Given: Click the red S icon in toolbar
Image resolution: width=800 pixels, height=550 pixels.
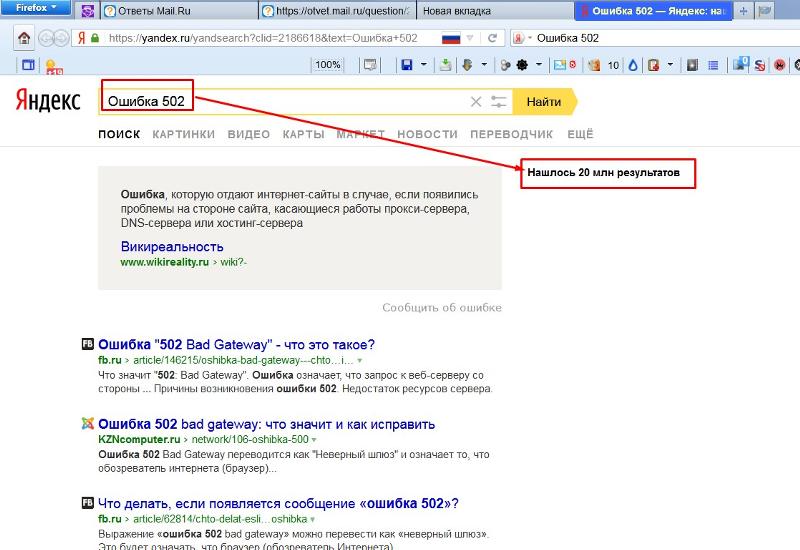Looking at the screenshot, I should [x=760, y=65].
